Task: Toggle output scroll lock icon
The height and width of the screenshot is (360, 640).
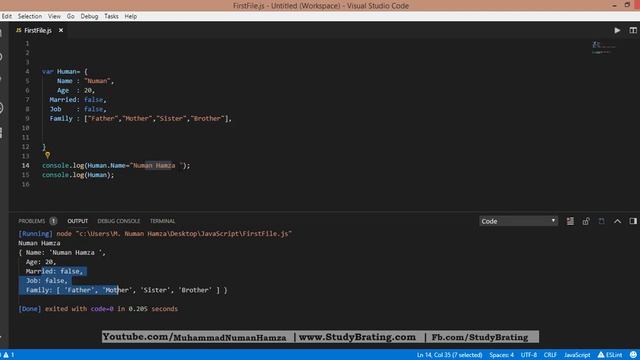Action: 586,221
